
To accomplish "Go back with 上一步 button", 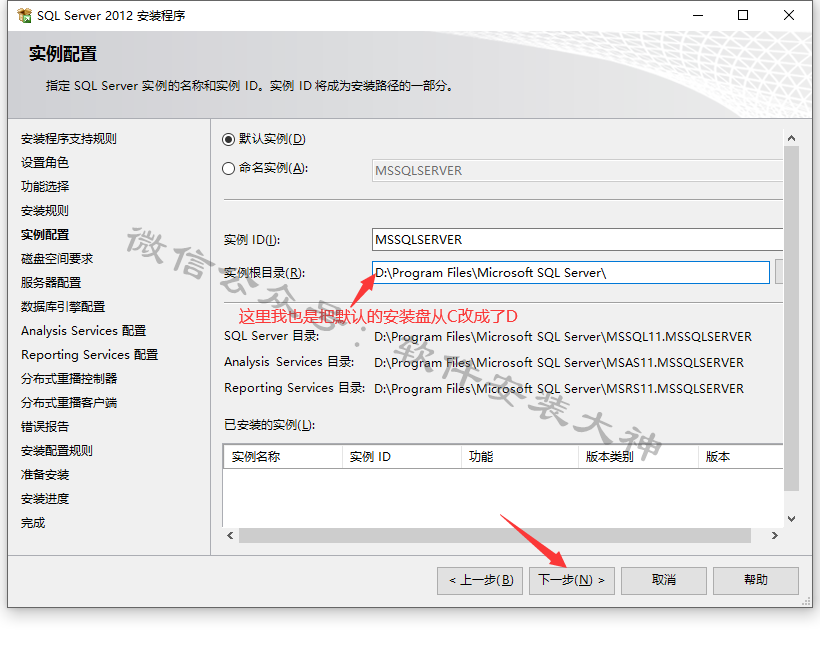I will point(480,580).
